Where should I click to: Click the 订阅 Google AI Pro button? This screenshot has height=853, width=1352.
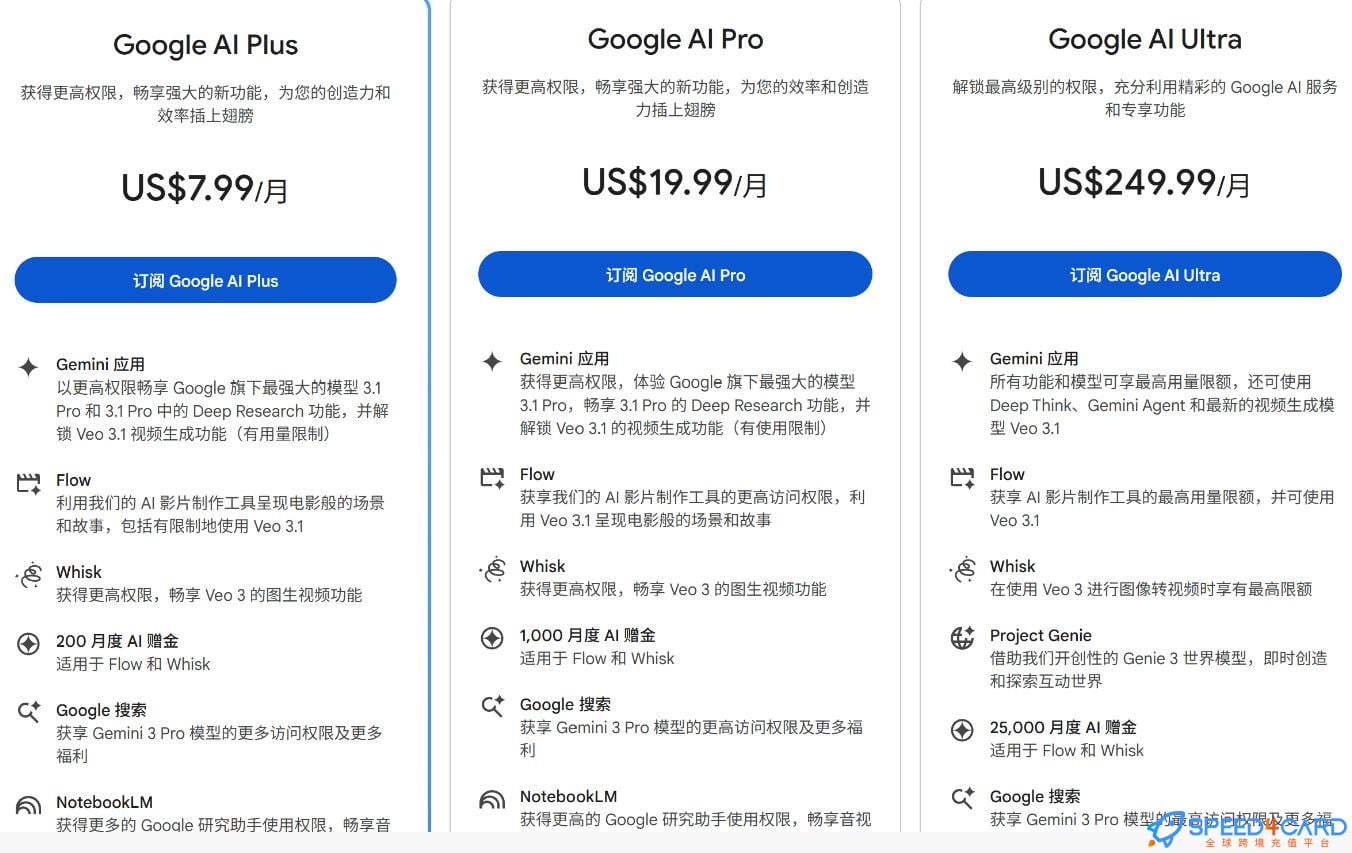(675, 274)
